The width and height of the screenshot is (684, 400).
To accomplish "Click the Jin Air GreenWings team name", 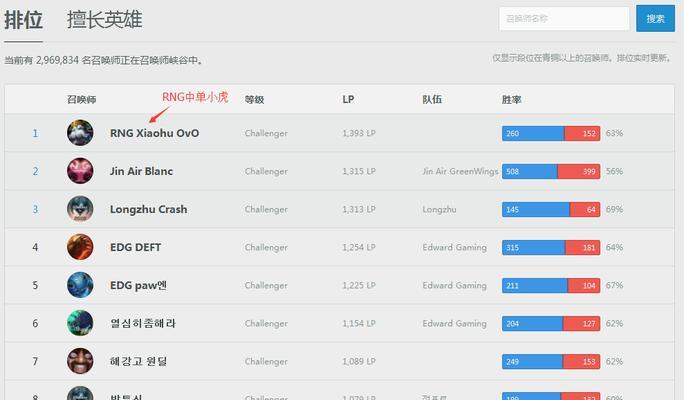I will 460,171.
